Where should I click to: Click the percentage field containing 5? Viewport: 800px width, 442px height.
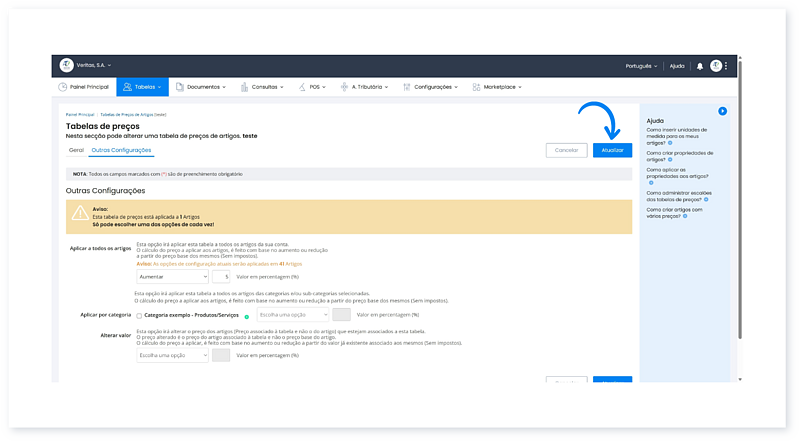pos(222,275)
